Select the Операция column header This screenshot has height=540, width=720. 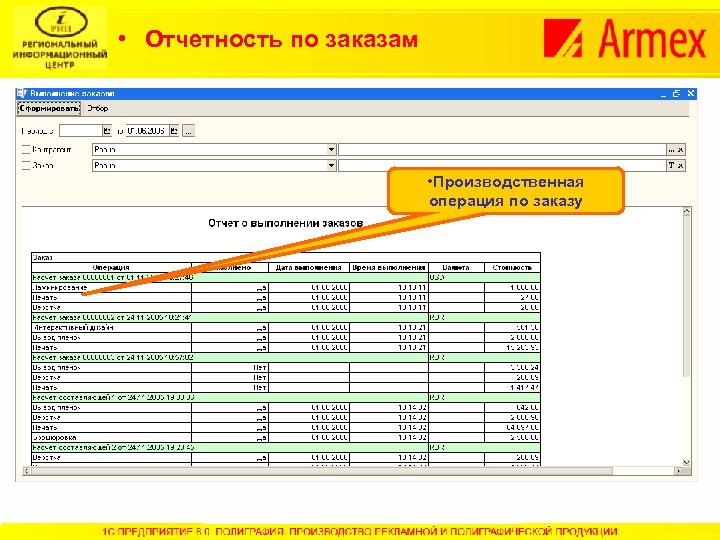111,267
